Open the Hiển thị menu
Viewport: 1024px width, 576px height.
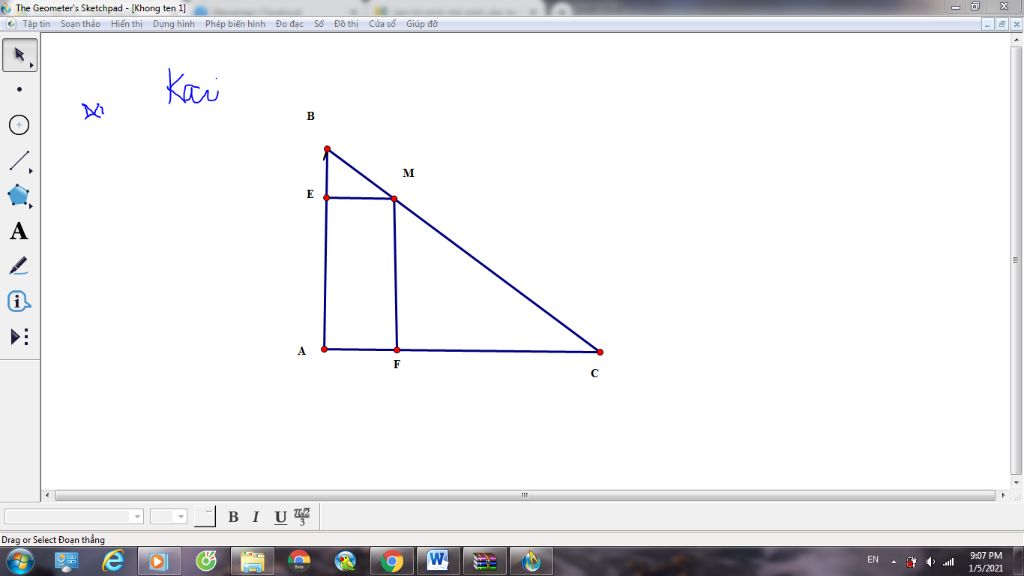tap(127, 24)
